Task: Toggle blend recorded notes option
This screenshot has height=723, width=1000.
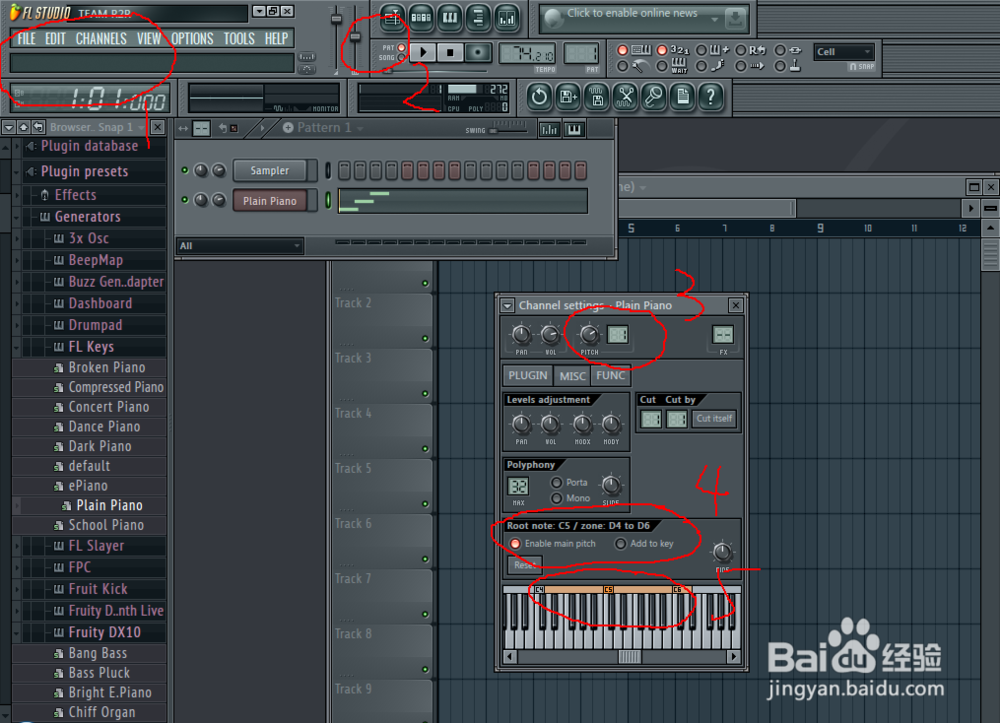Action: coord(702,50)
